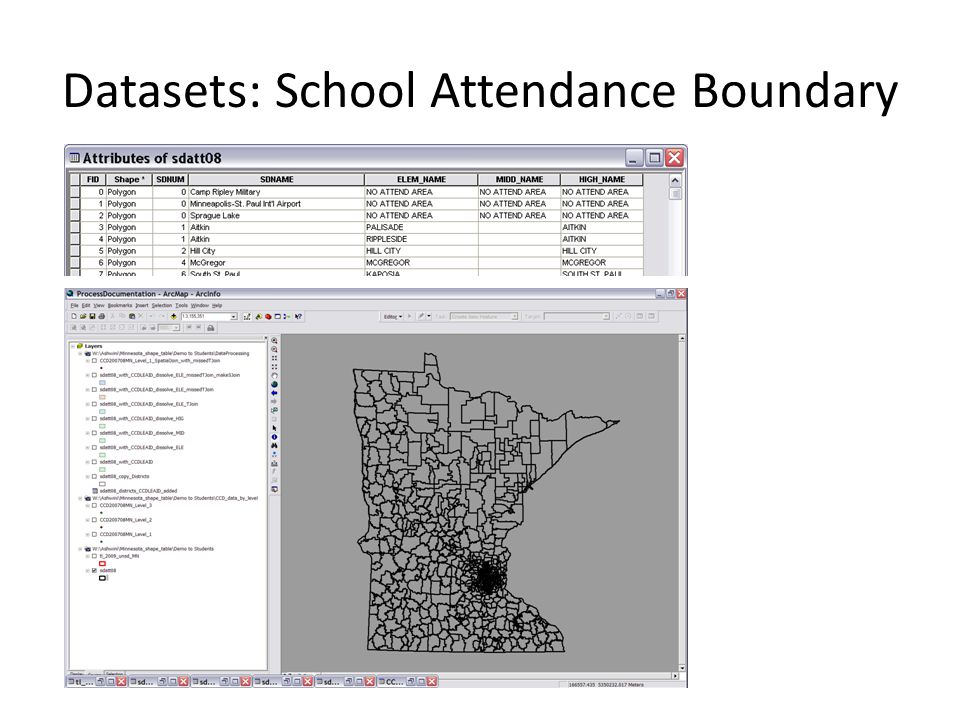
Task: Open the Selection menu
Action: pos(162,305)
